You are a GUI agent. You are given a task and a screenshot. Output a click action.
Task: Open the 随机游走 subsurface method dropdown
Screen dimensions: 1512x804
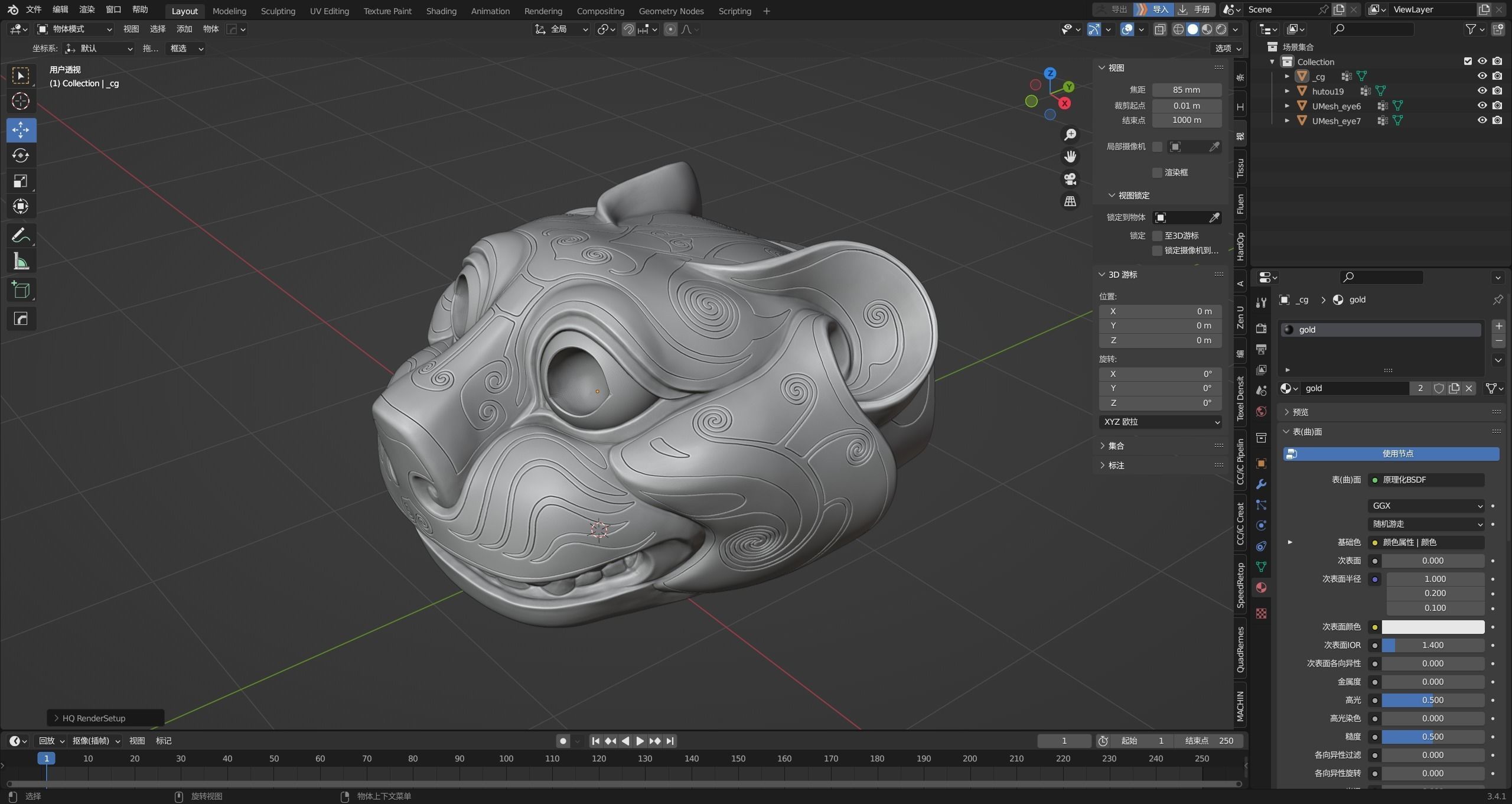1426,524
